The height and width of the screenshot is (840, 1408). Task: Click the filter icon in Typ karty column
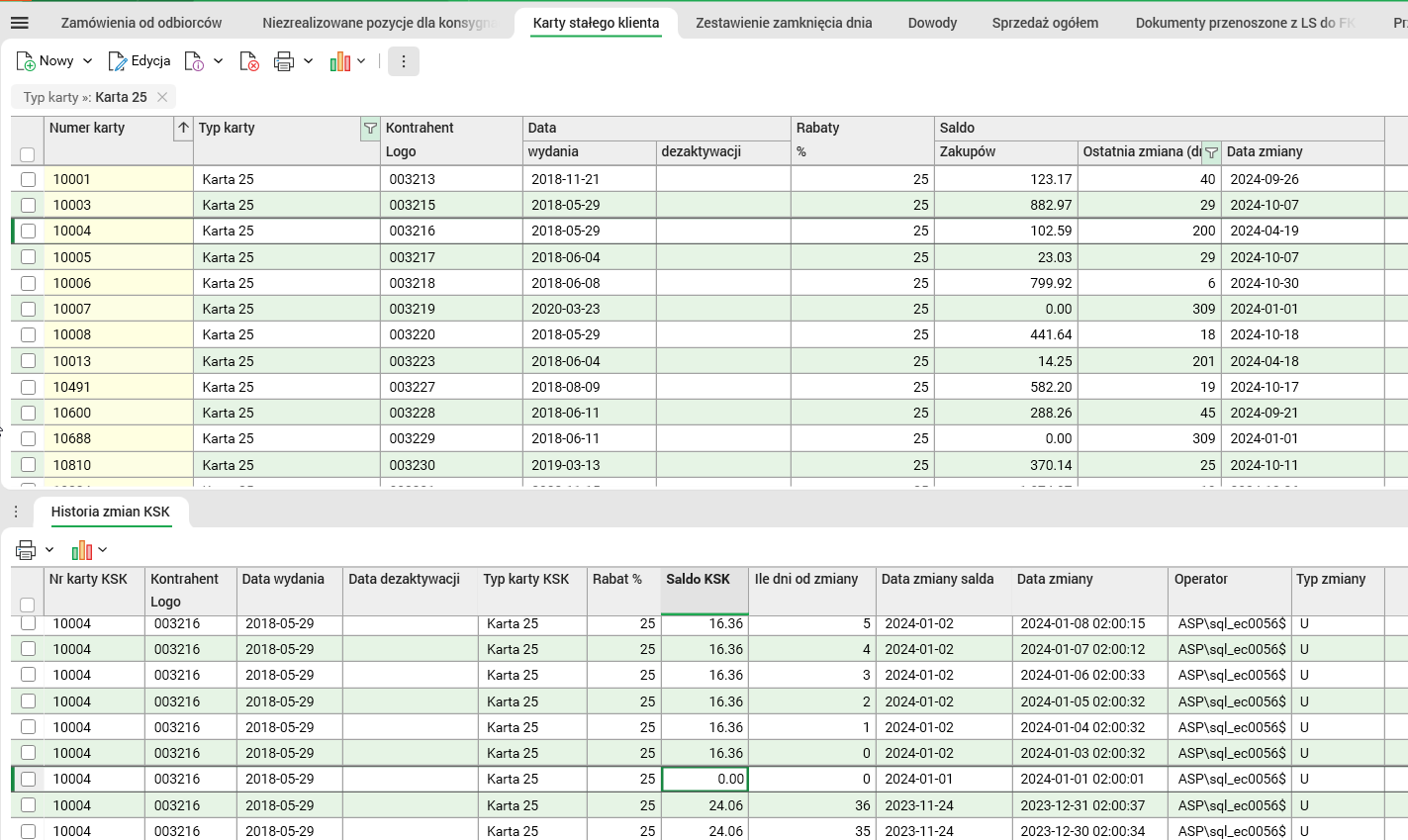pos(370,129)
